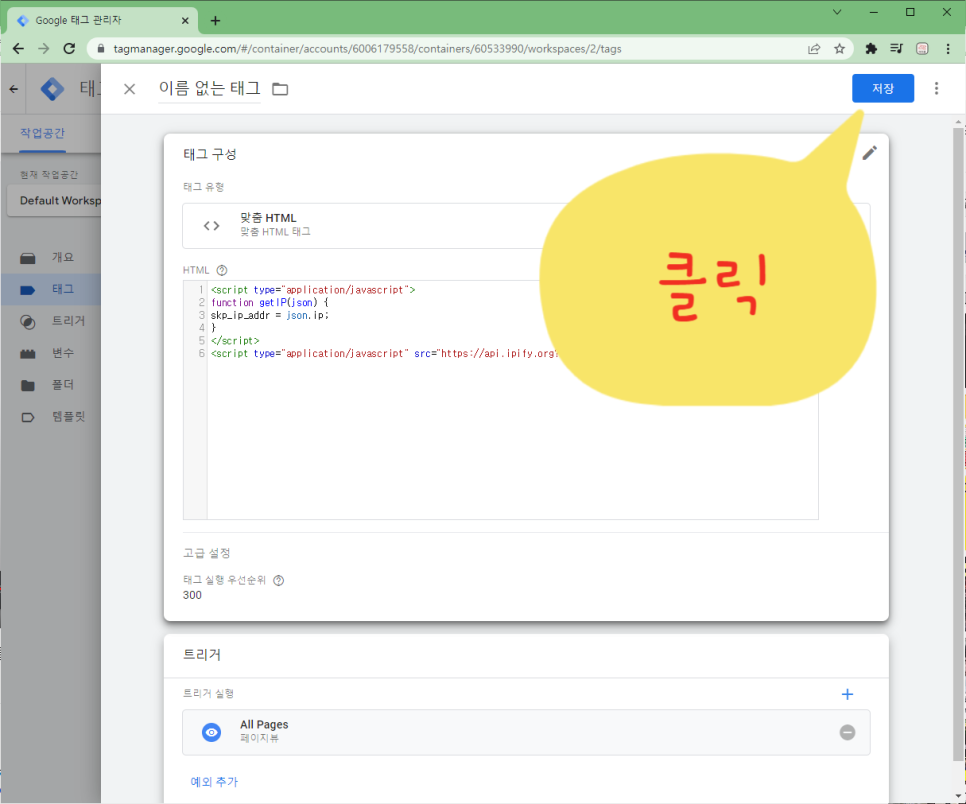The image size is (966, 804).
Task: Click inside the HTML code editor
Action: pos(500,400)
